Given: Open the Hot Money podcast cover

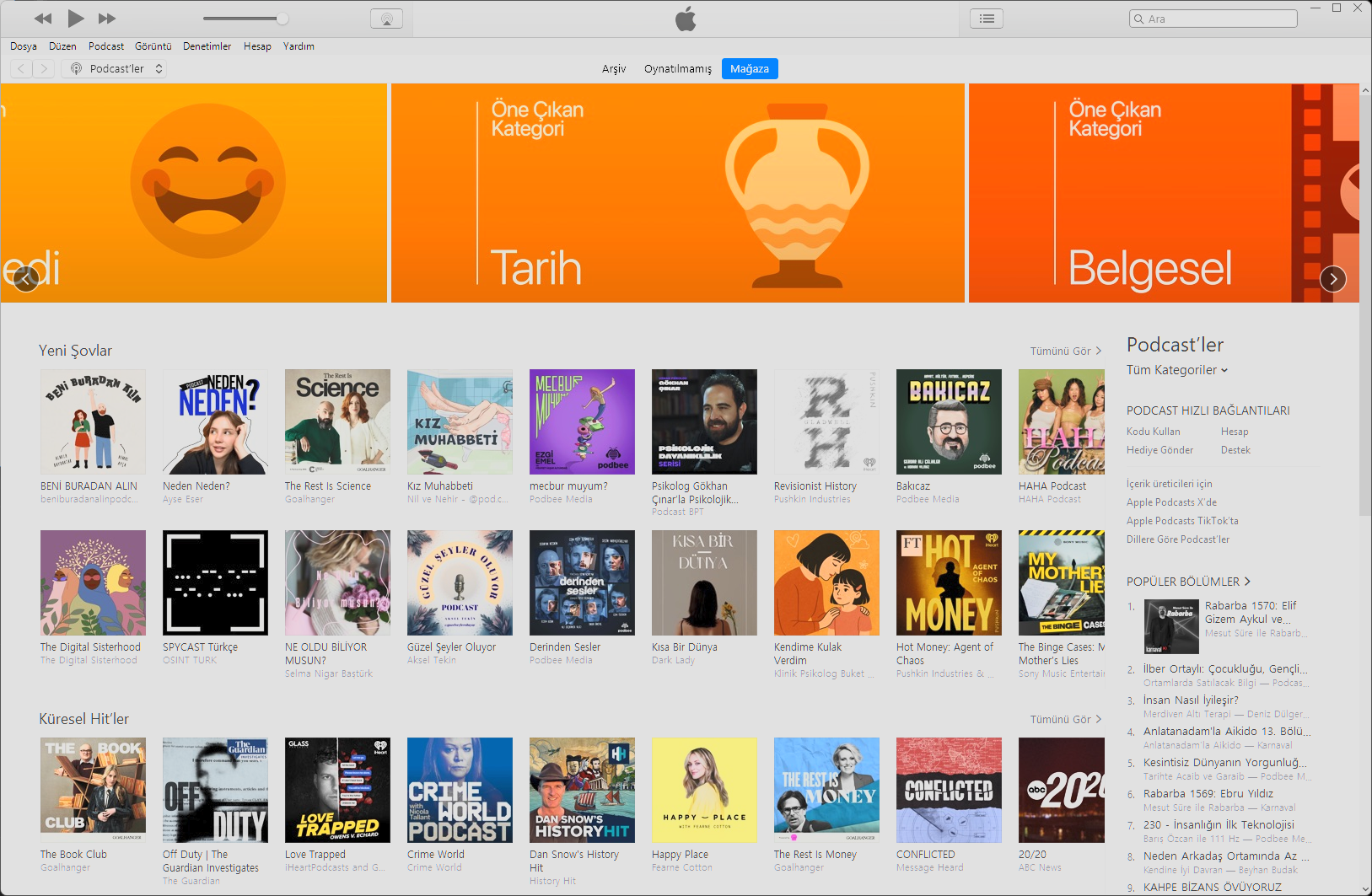Looking at the screenshot, I should pos(949,582).
